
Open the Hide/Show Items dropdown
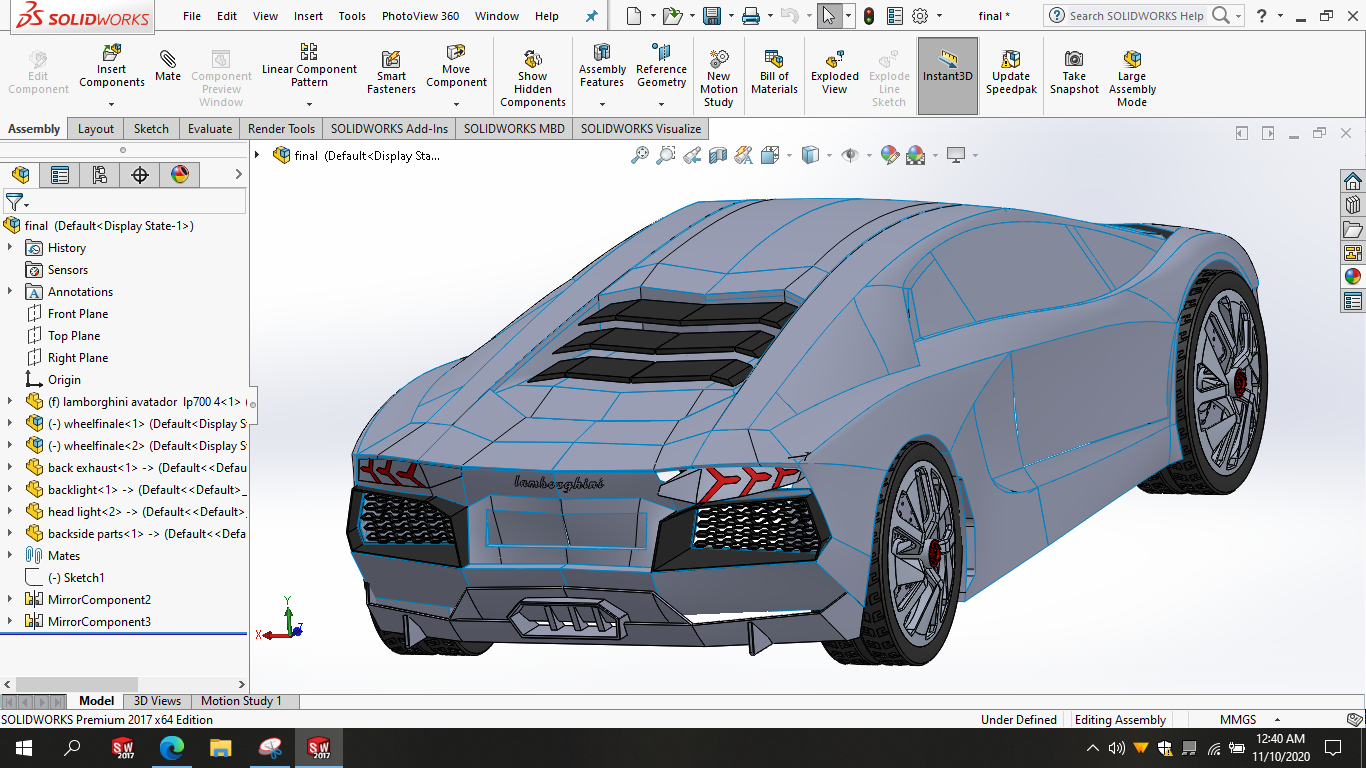[x=869, y=156]
